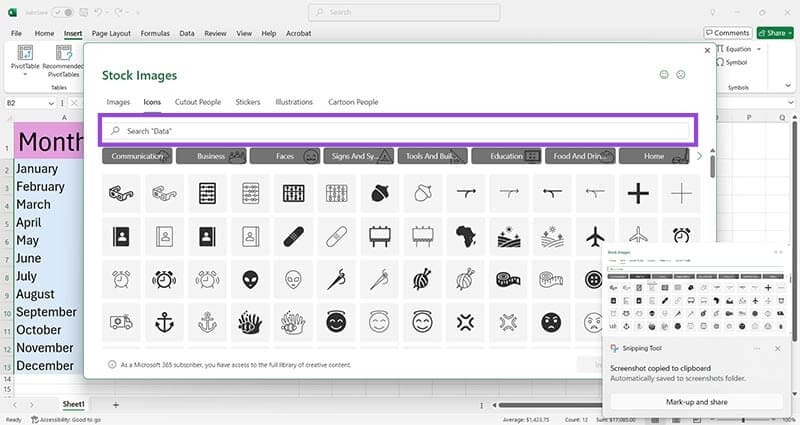Open the Name Box dropdown showing B2

point(51,103)
